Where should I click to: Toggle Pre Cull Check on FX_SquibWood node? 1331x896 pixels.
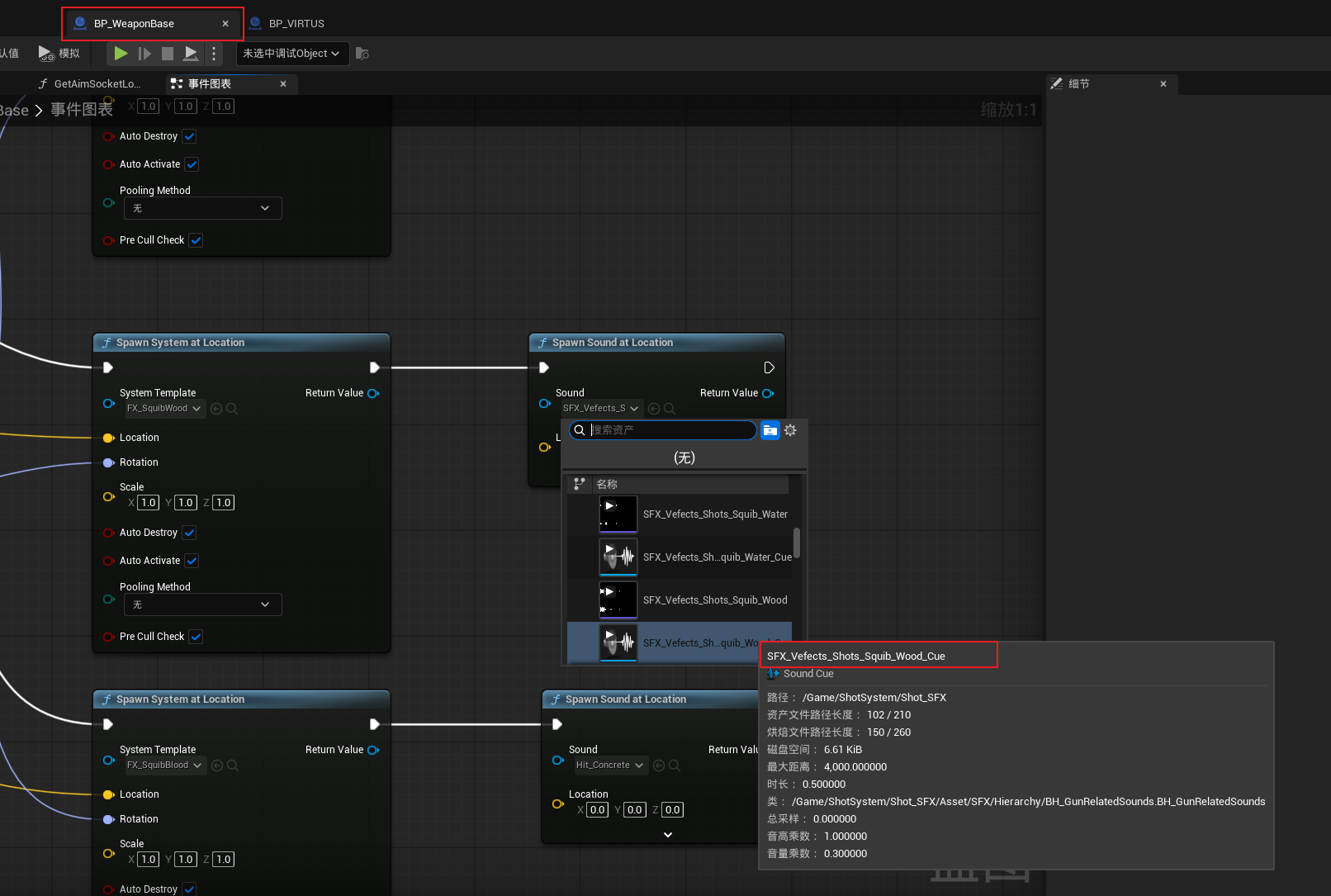(196, 637)
